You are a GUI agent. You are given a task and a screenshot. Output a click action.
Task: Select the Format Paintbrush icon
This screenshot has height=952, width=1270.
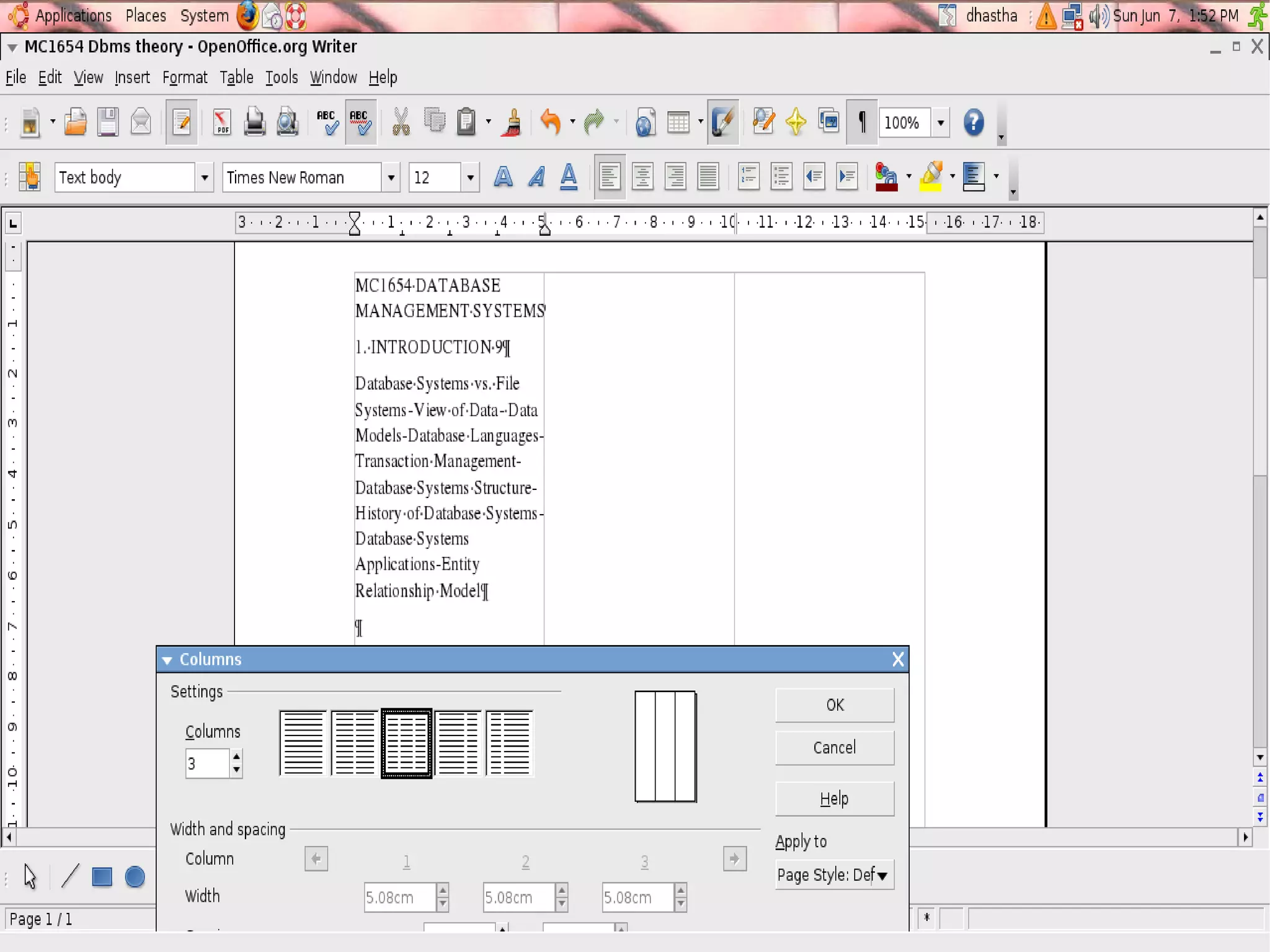513,122
